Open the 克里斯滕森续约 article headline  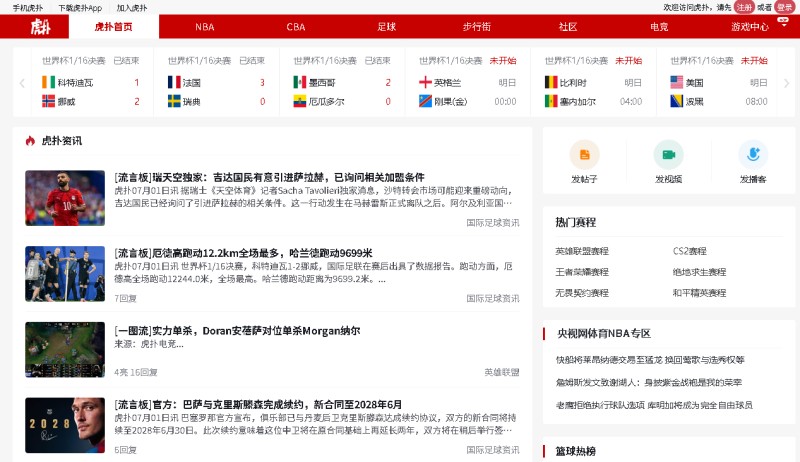(258, 404)
